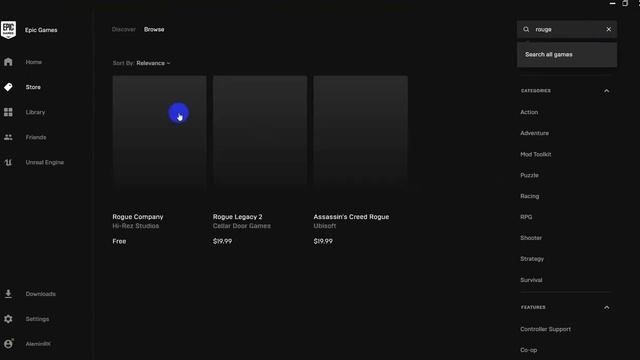The height and width of the screenshot is (360, 640).
Task: Click the Rogue Company title
Action: [138, 217]
